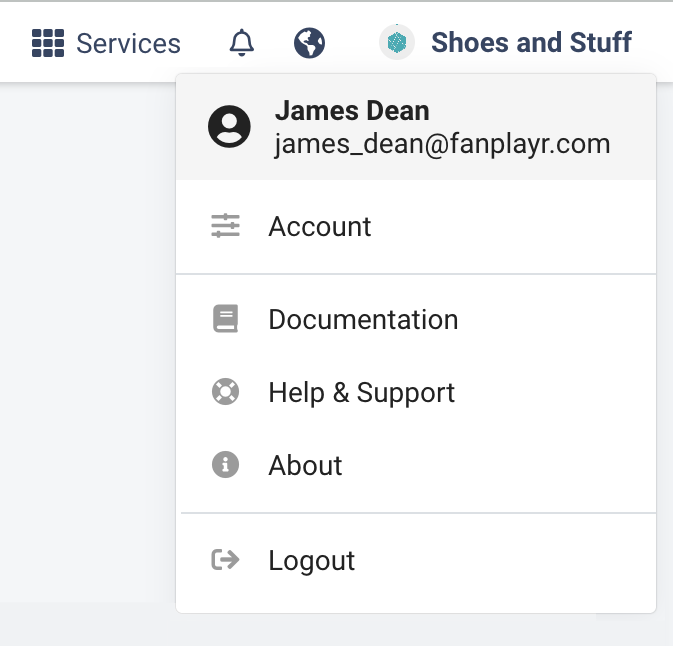
Task: Click the James Dean avatar icon
Action: point(229,127)
